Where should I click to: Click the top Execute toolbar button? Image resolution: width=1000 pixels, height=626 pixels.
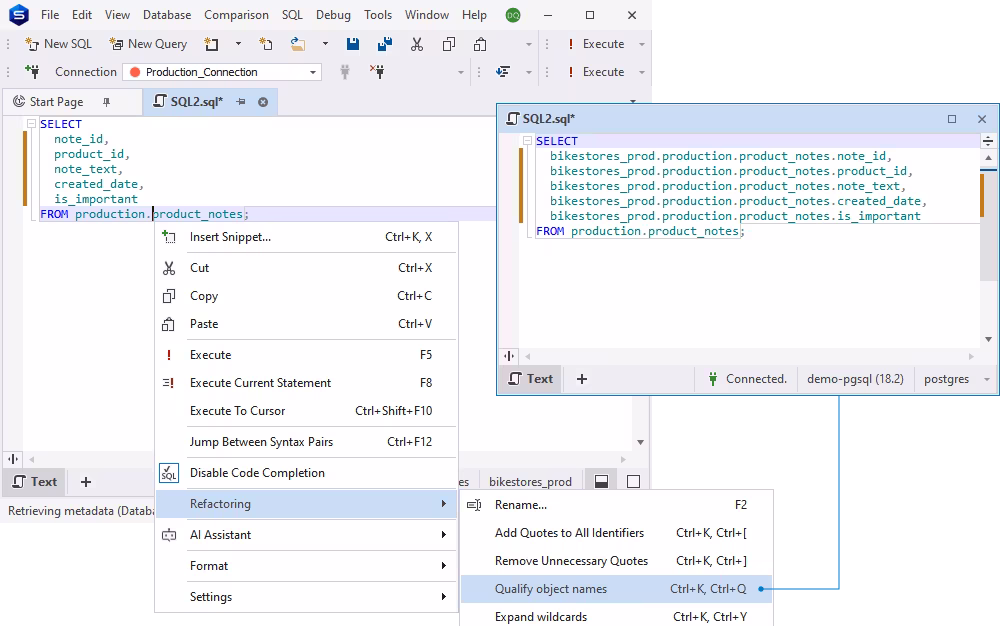coord(596,43)
